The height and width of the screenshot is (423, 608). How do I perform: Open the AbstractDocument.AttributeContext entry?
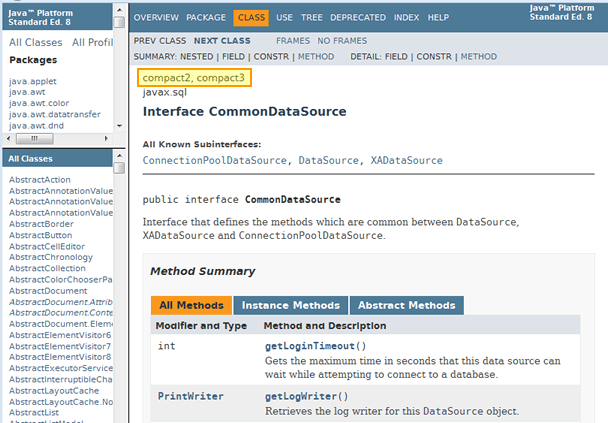(x=61, y=302)
